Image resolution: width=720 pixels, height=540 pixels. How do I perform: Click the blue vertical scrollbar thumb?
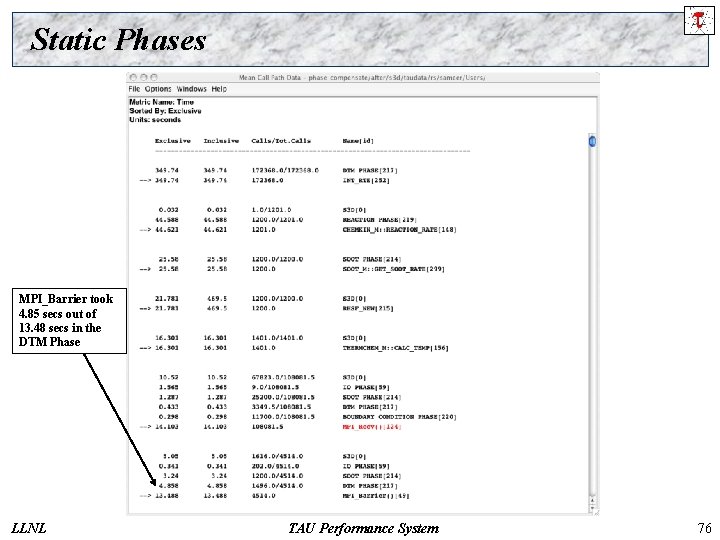pyautogui.click(x=592, y=141)
